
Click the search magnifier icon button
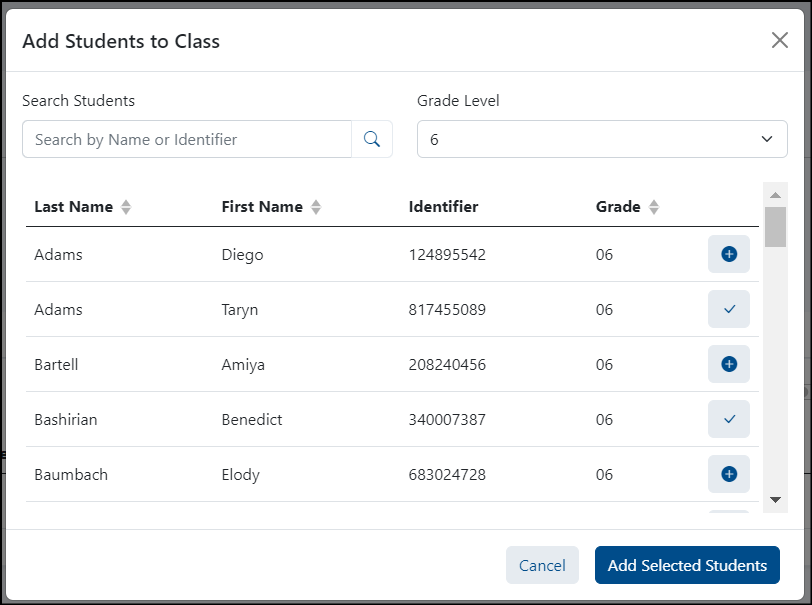(x=372, y=140)
